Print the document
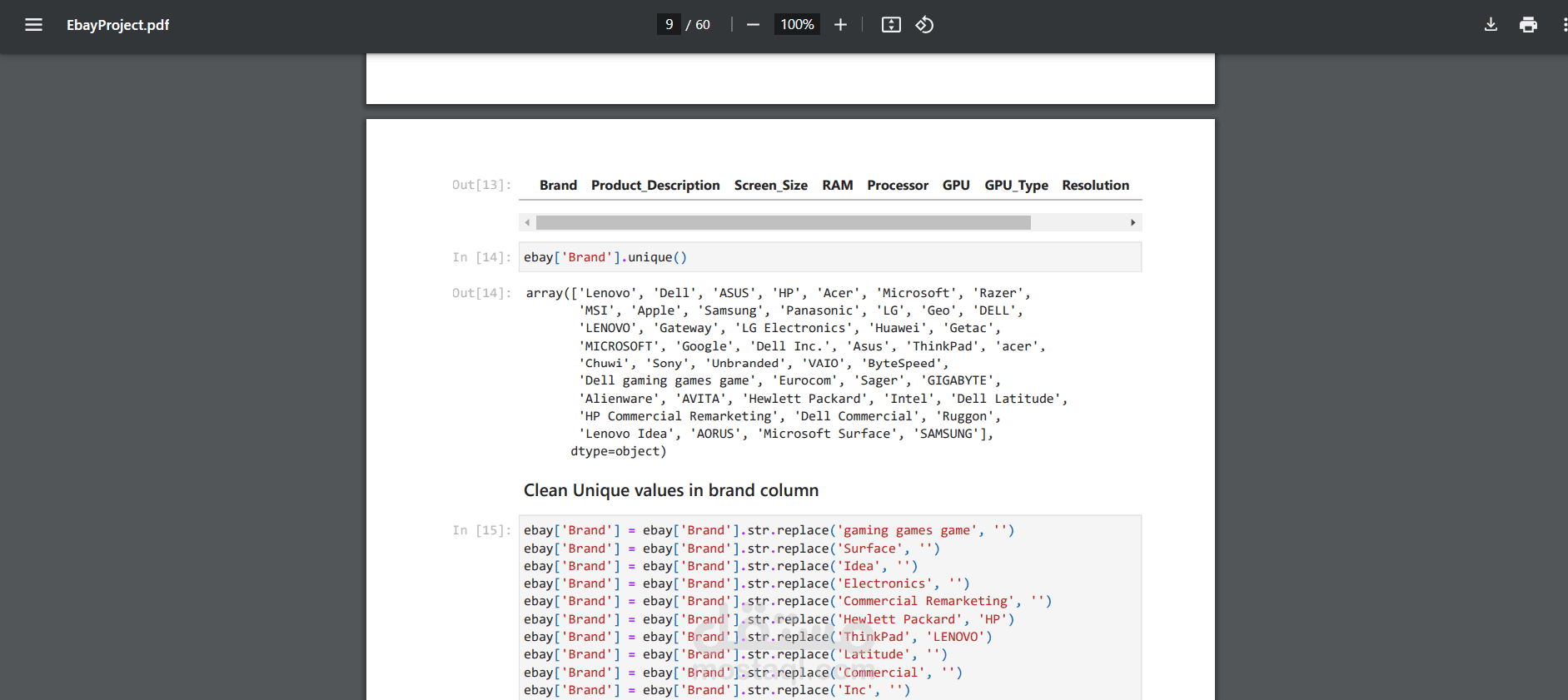The height and width of the screenshot is (700, 1568). tap(1528, 25)
